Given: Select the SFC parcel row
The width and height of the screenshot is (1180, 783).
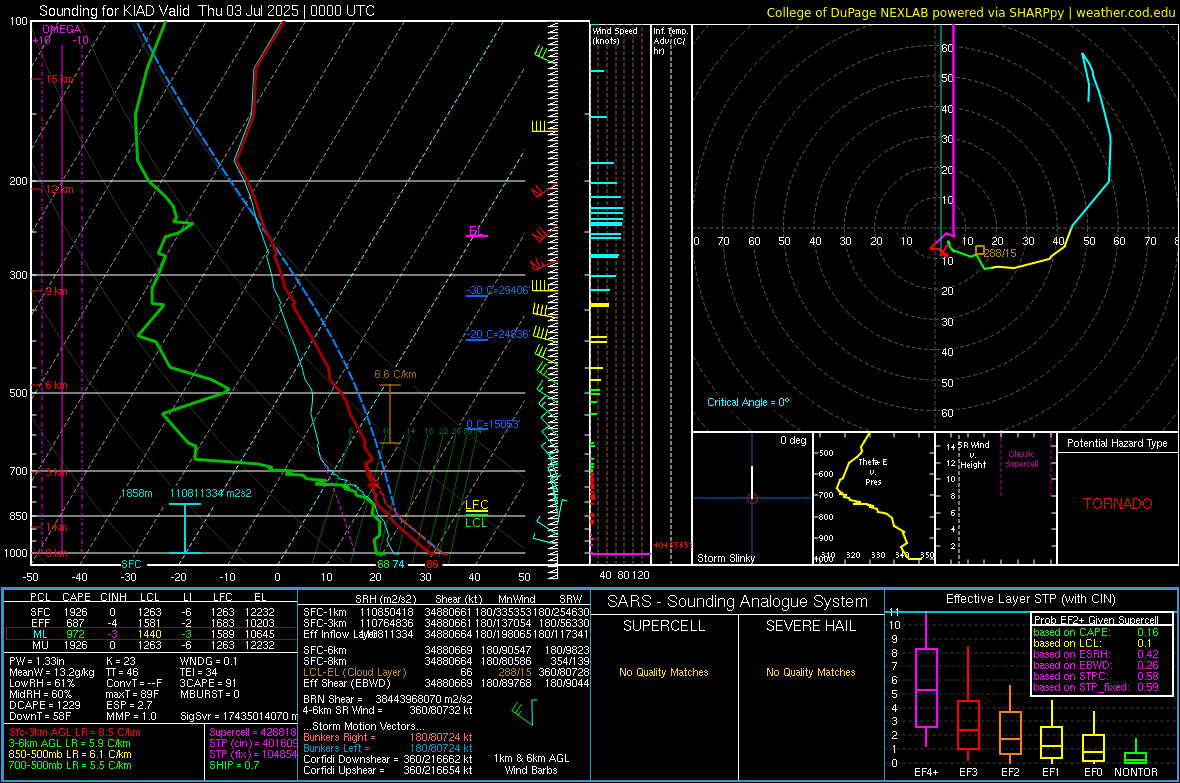Looking at the screenshot, I should point(151,612).
